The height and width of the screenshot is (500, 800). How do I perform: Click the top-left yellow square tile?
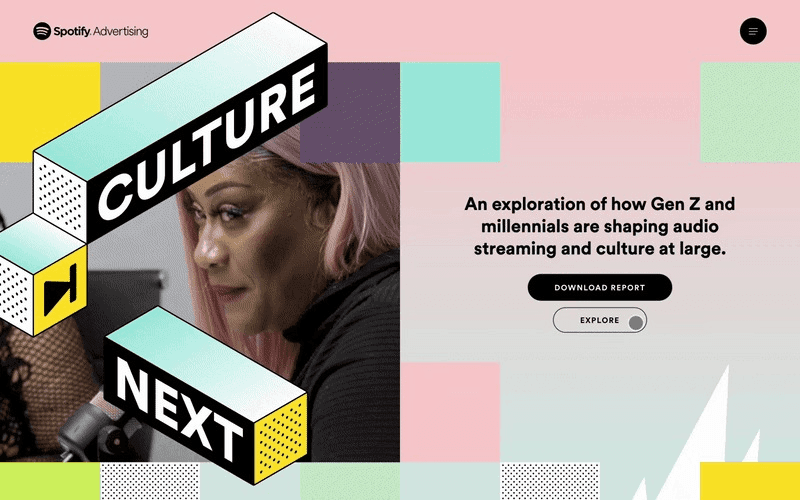click(x=49, y=112)
